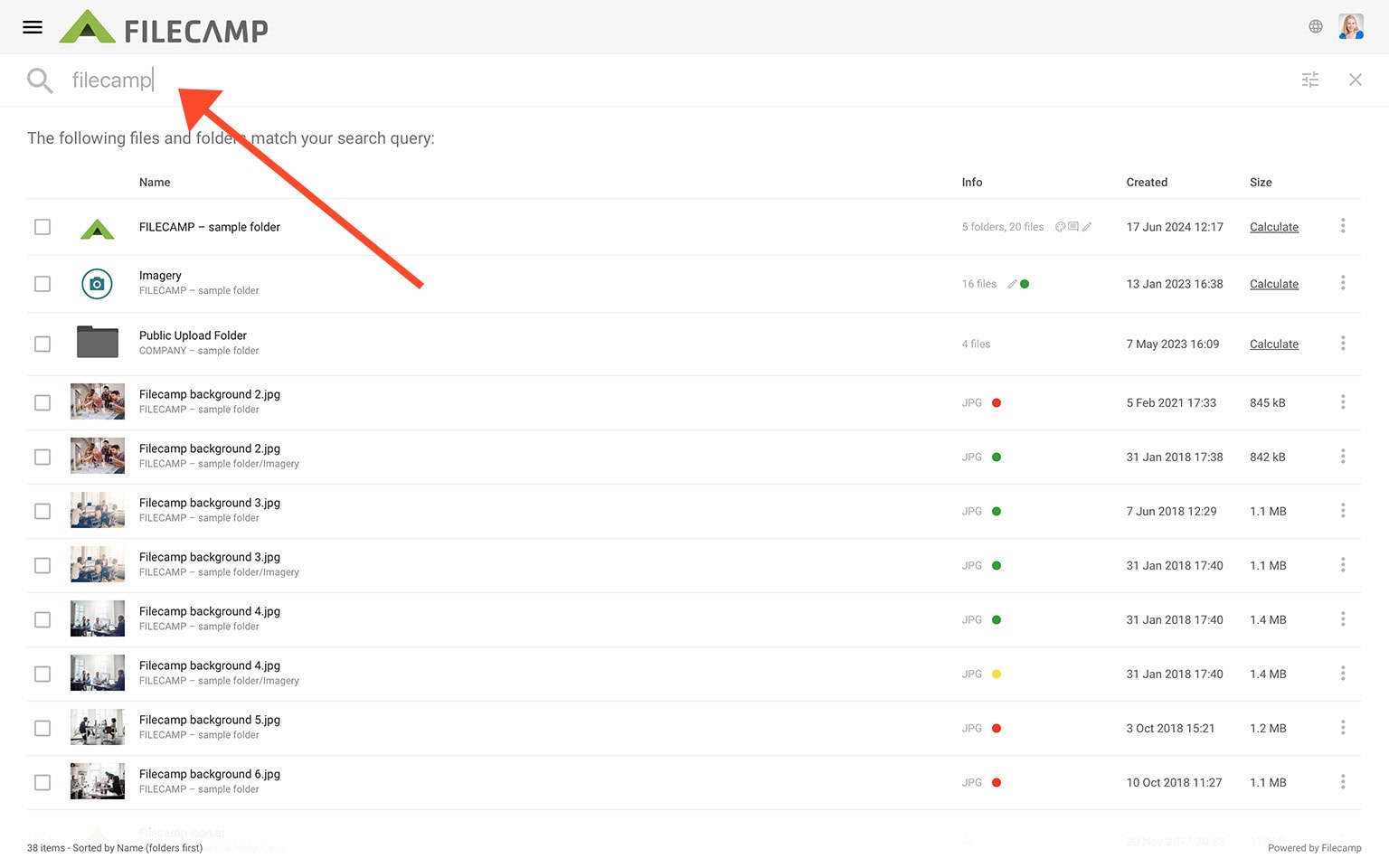Open options for the 842 kB file
Viewport: 1389px width, 868px height.
click(1343, 456)
